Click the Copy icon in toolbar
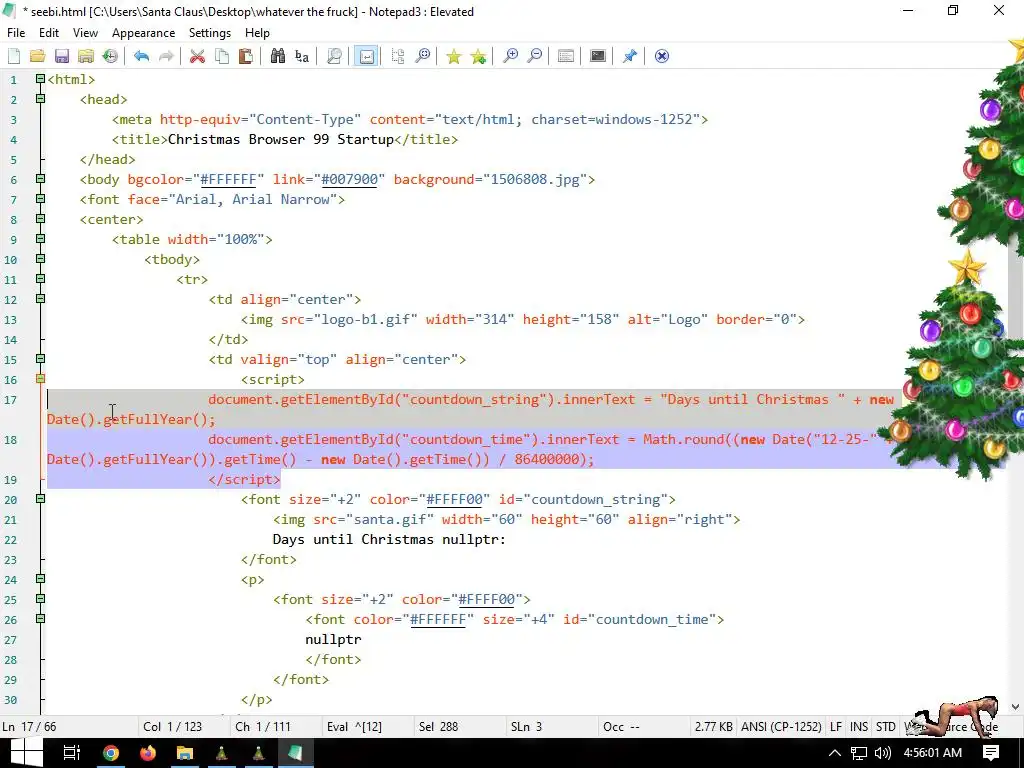The image size is (1024, 768). coord(222,56)
